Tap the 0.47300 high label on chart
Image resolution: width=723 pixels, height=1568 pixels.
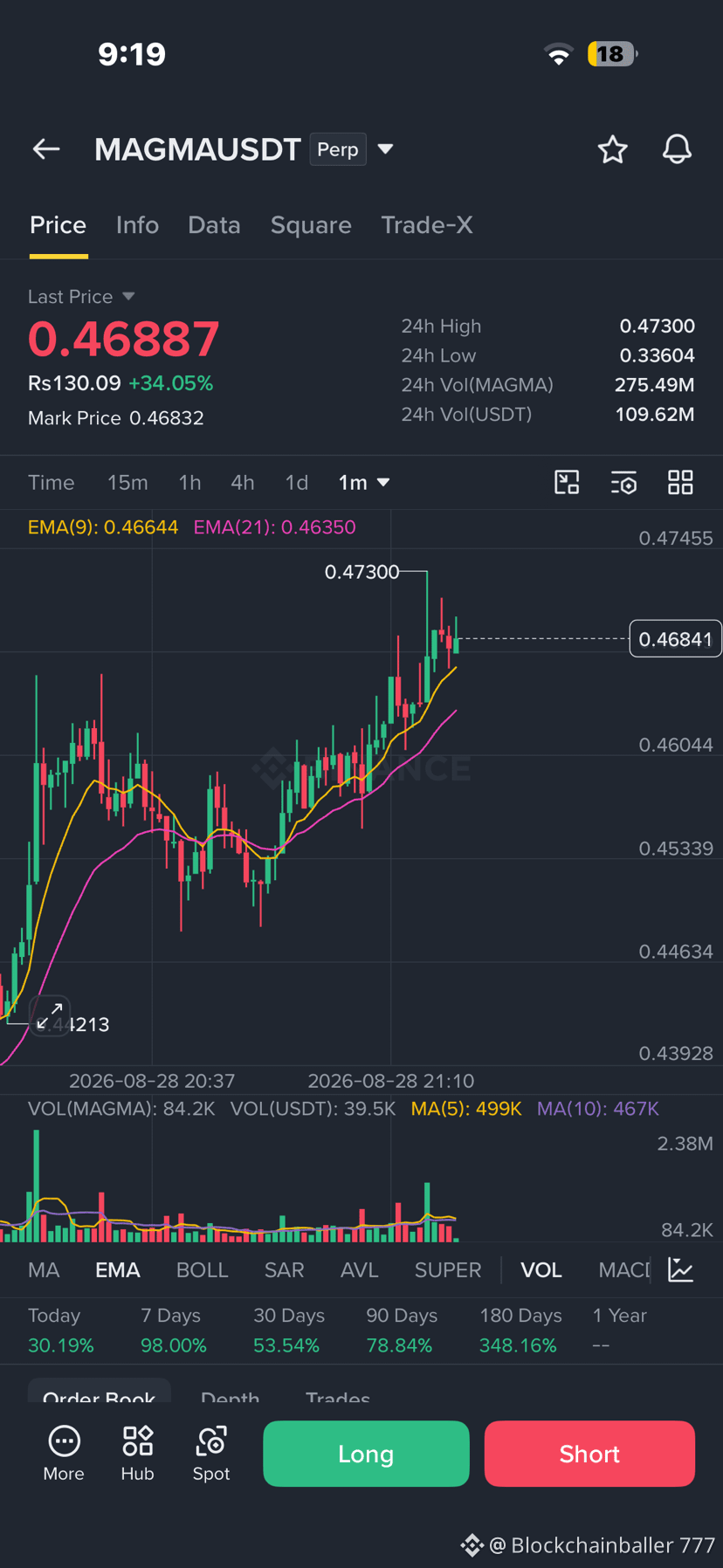[361, 572]
